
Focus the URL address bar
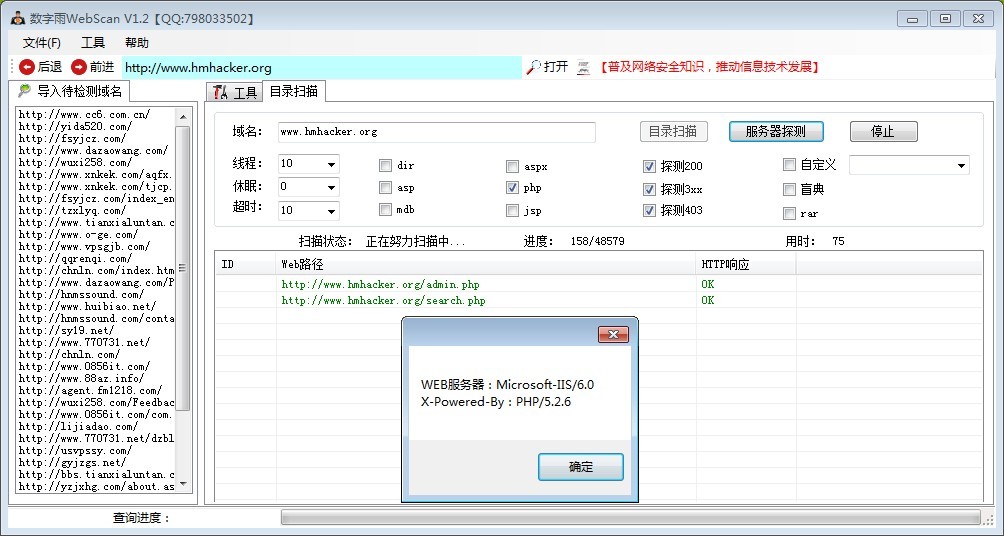(321, 67)
